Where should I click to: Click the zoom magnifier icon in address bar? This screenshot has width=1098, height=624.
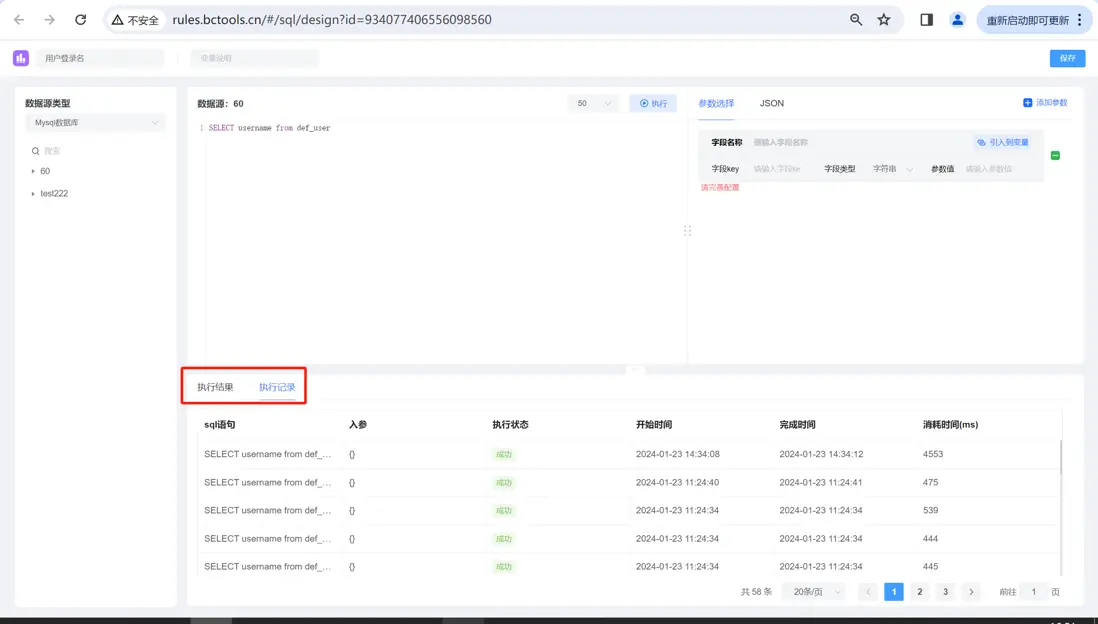856,20
